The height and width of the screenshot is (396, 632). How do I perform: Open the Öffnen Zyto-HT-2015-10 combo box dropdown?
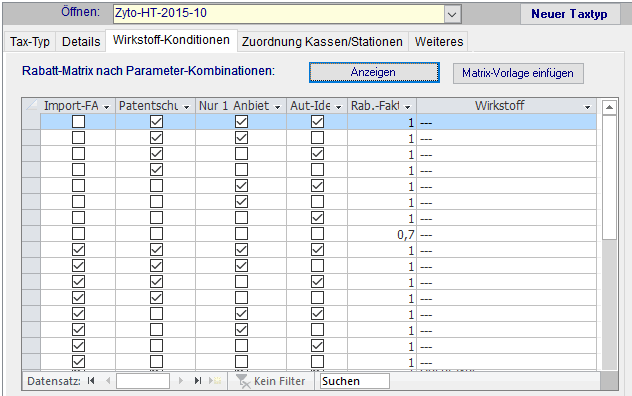coord(452,15)
